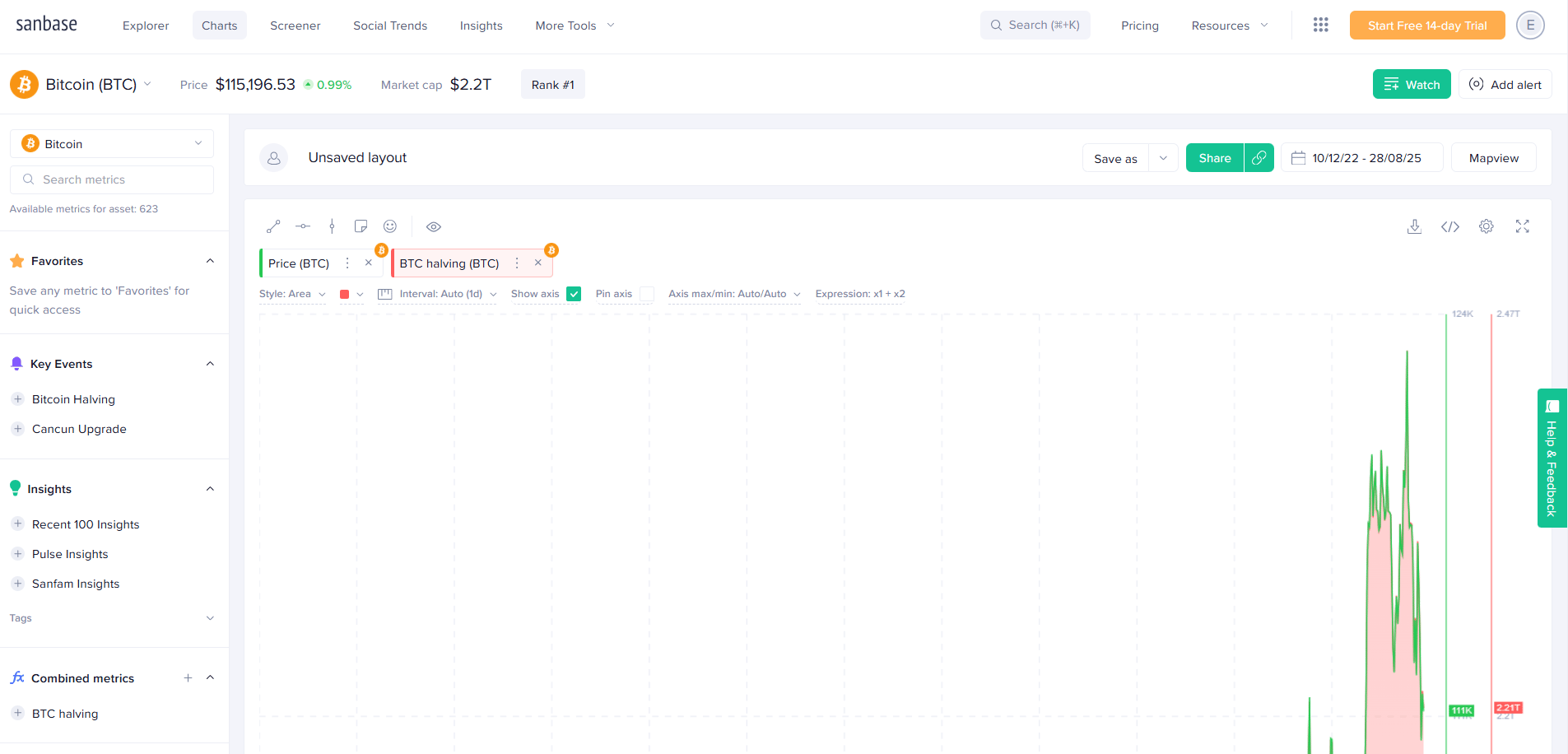
Task: Open the Resources menu
Action: pos(1230,26)
